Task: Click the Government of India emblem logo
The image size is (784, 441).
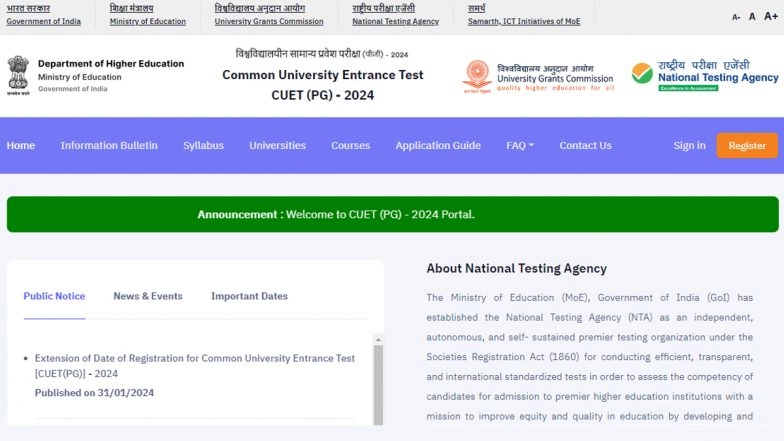Action: click(x=18, y=76)
